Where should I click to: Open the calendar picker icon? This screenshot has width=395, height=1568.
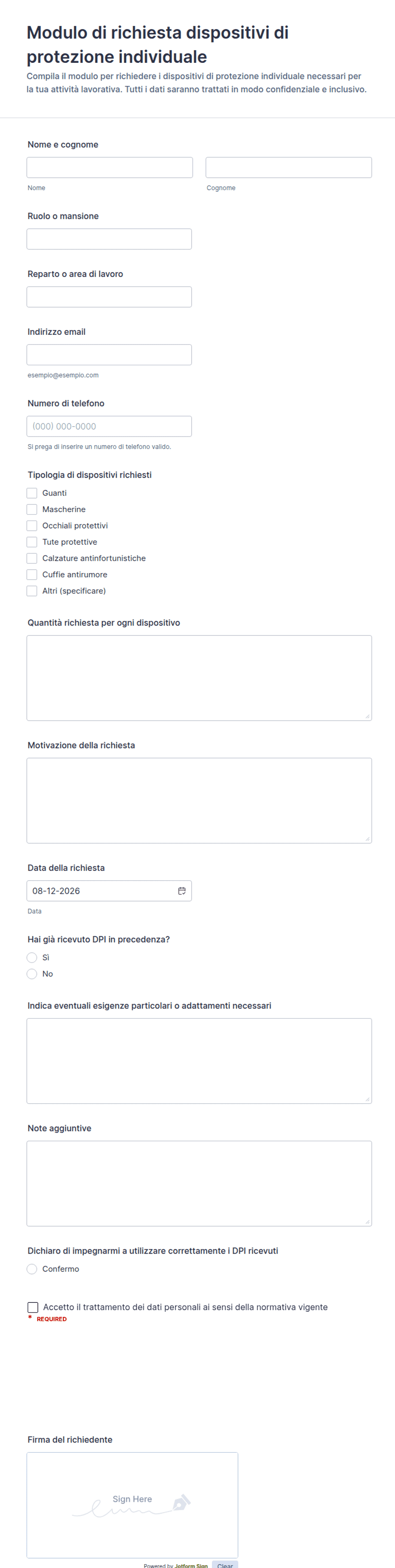[182, 890]
